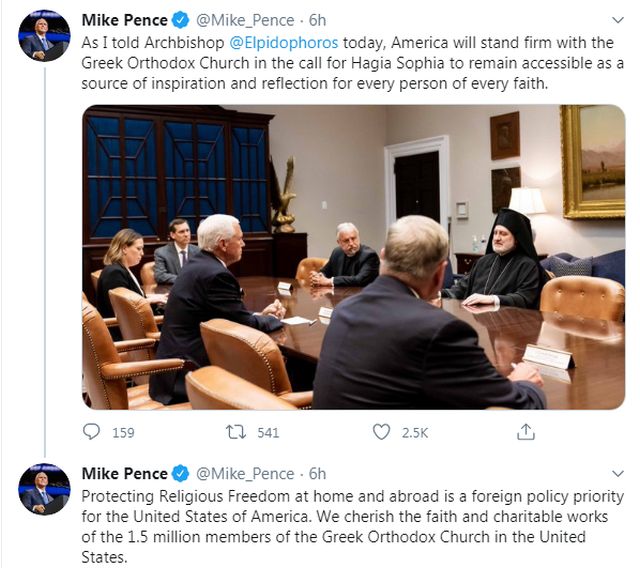This screenshot has width=640, height=568.
Task: Open the second tweet's profile avatar
Action: (x=44, y=488)
